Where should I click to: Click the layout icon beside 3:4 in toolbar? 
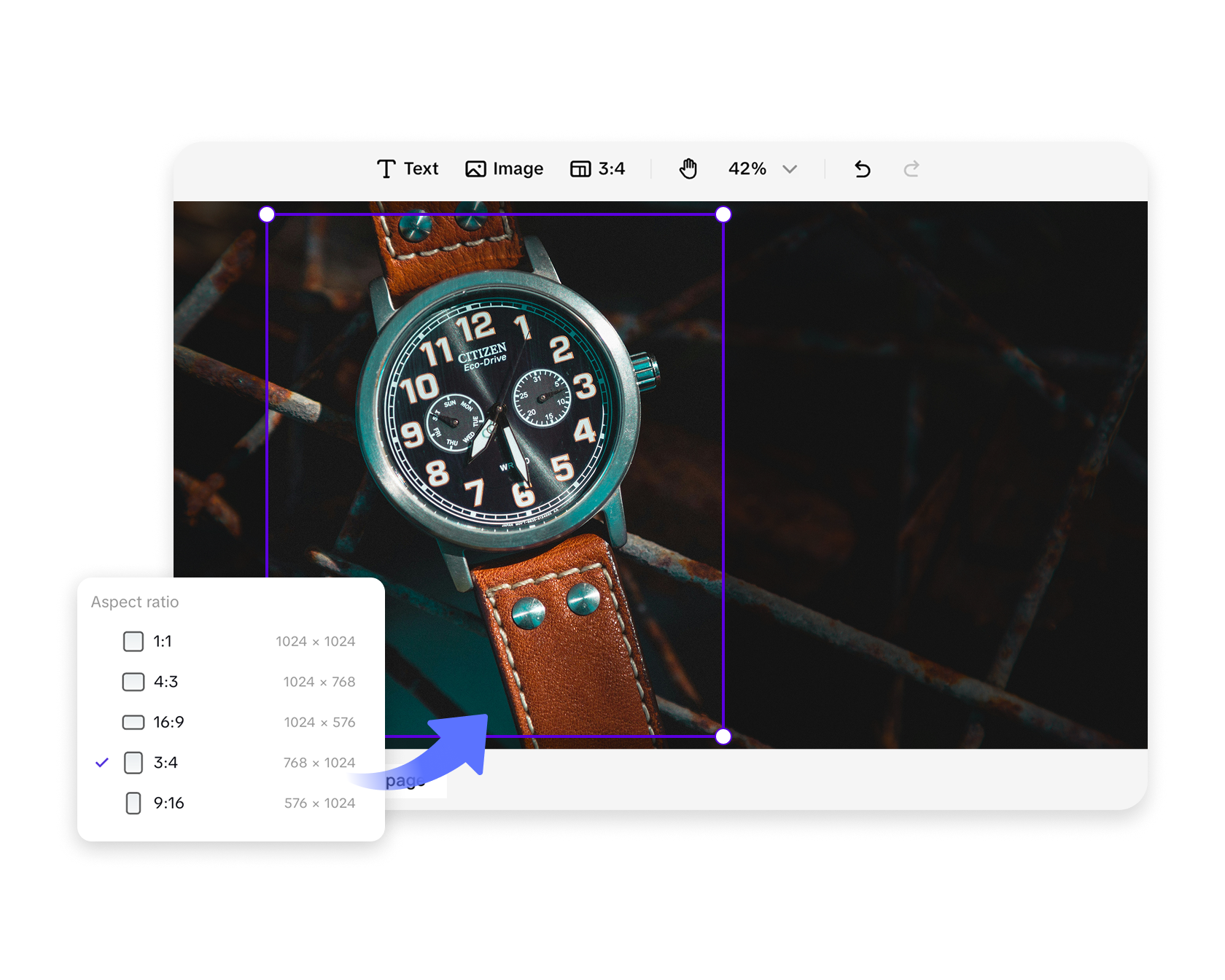[x=580, y=169]
